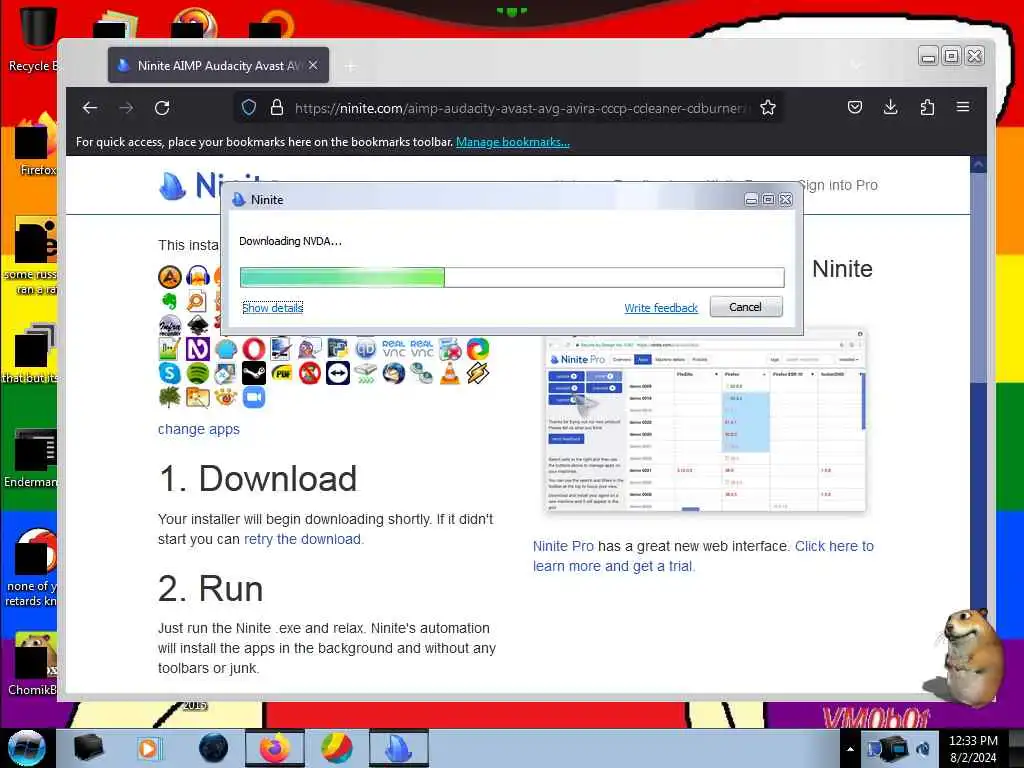Open the Firefox hamburger application menu

click(963, 107)
